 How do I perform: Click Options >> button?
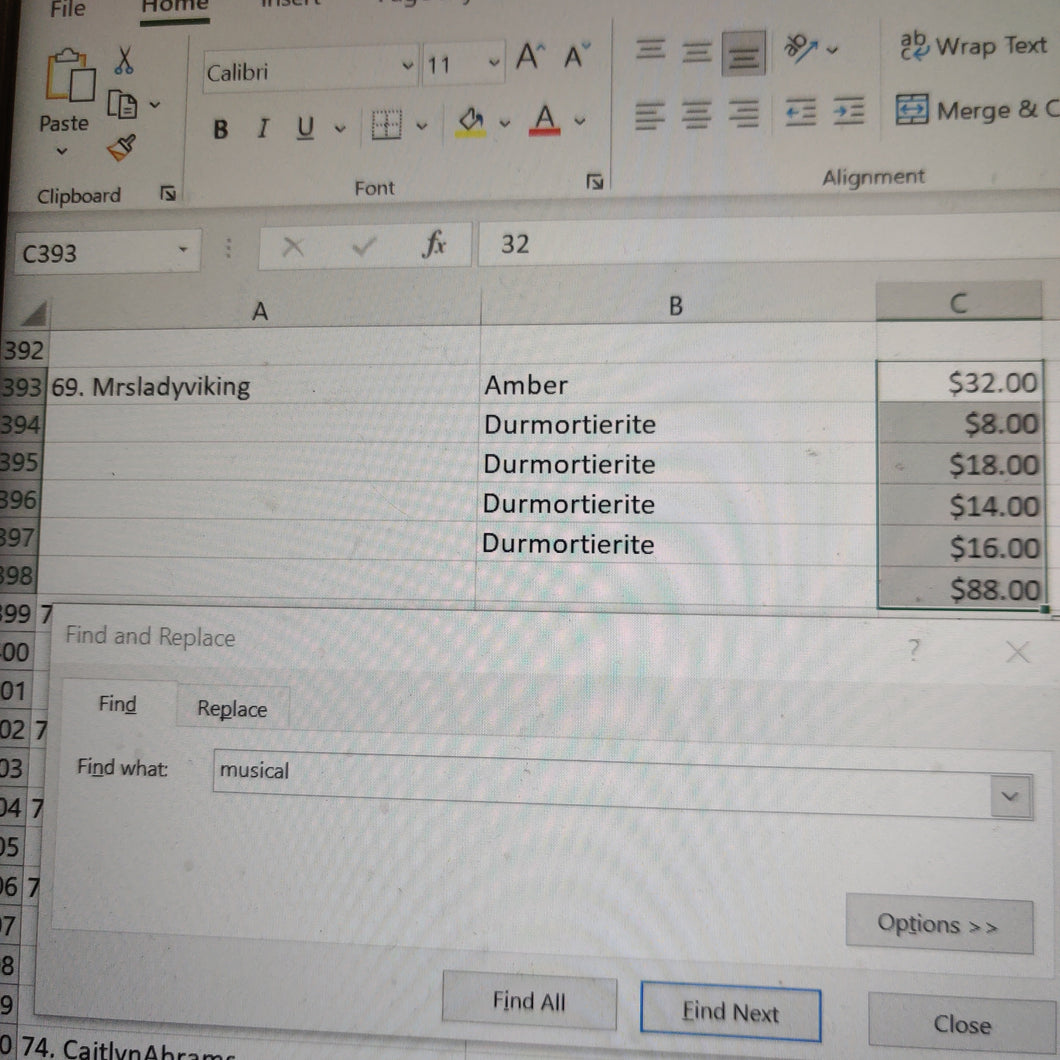point(938,924)
